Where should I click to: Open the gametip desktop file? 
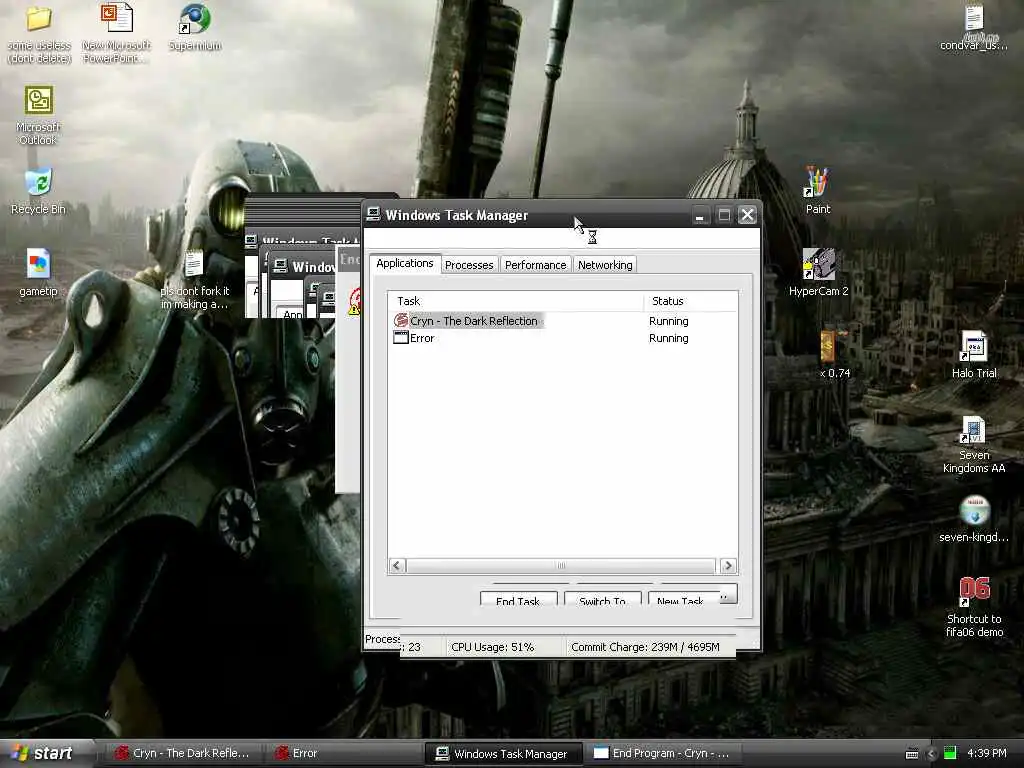tap(39, 264)
